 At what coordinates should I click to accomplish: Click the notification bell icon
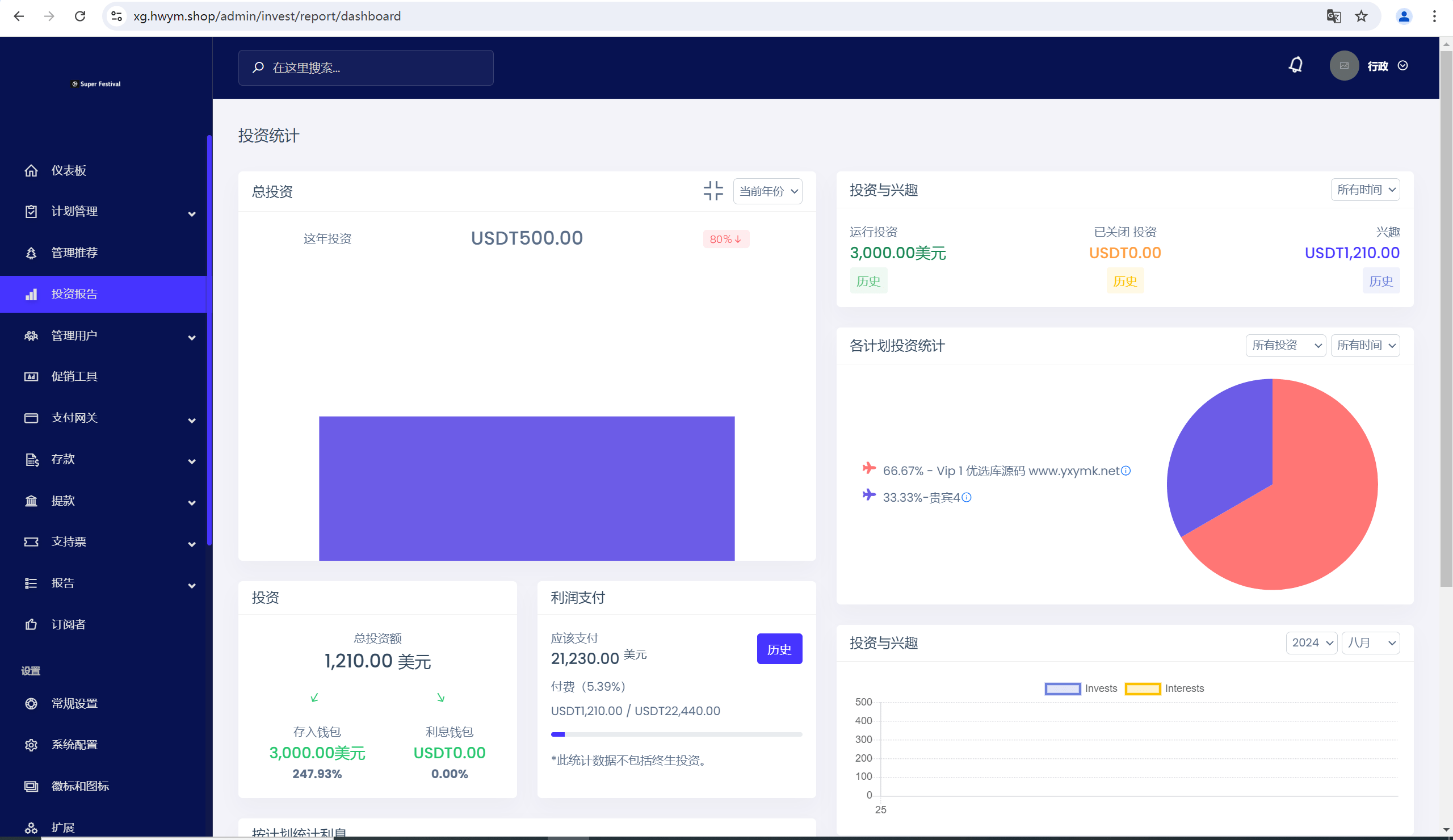1295,65
